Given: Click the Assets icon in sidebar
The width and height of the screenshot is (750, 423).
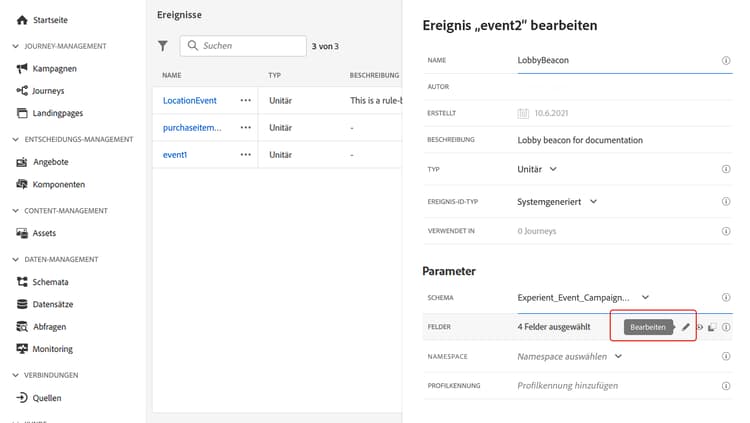Looking at the screenshot, I should (22, 233).
